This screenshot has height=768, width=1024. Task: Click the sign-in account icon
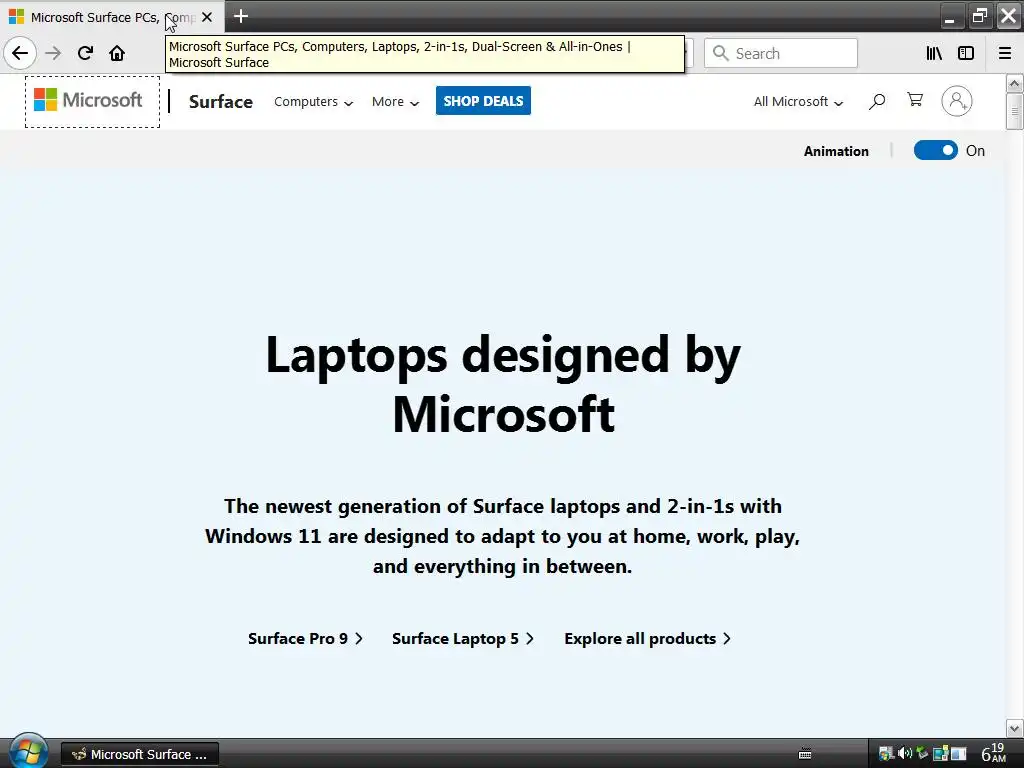click(x=957, y=101)
